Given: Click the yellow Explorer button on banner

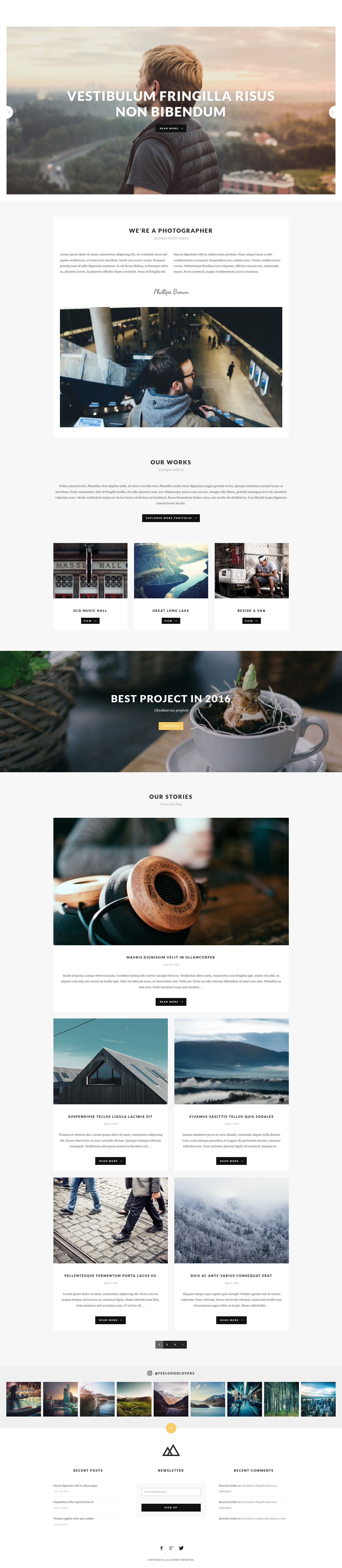Looking at the screenshot, I should 171,726.
